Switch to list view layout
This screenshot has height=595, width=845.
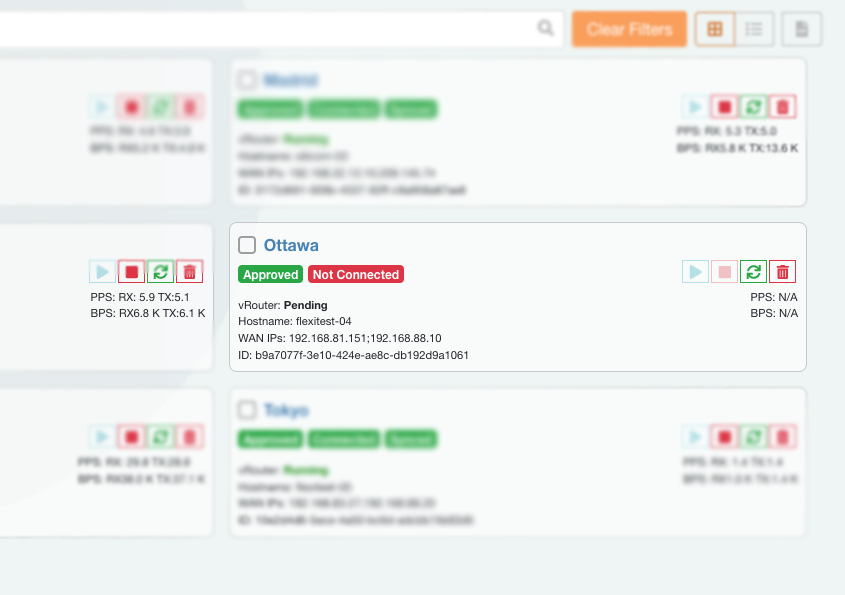(x=755, y=29)
